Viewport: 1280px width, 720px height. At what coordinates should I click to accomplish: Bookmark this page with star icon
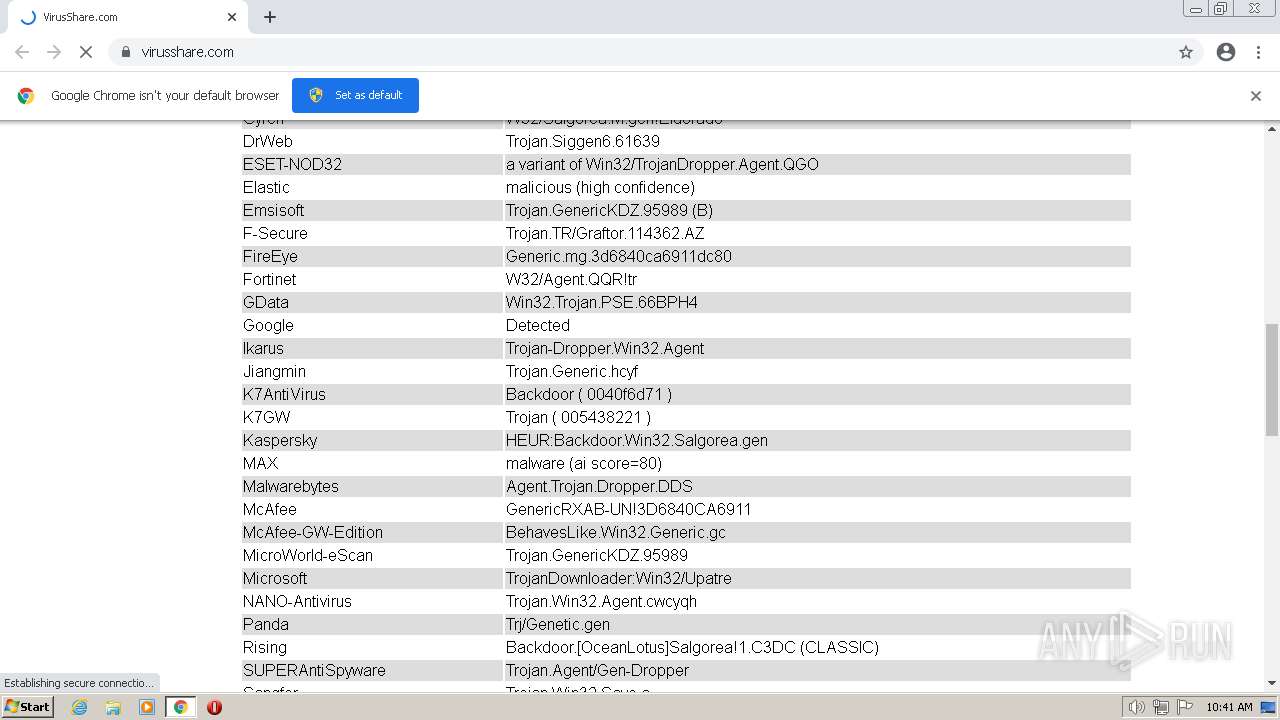[1186, 52]
